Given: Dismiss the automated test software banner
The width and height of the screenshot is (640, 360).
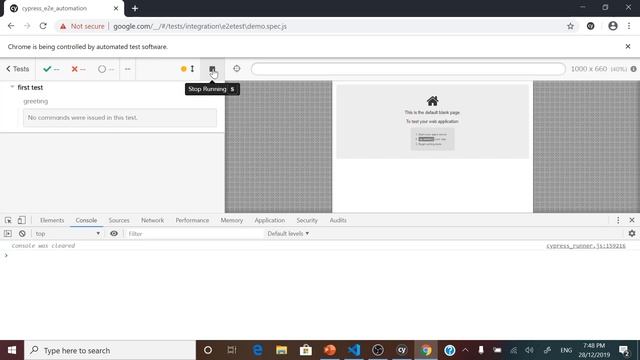Looking at the screenshot, I should tap(628, 47).
